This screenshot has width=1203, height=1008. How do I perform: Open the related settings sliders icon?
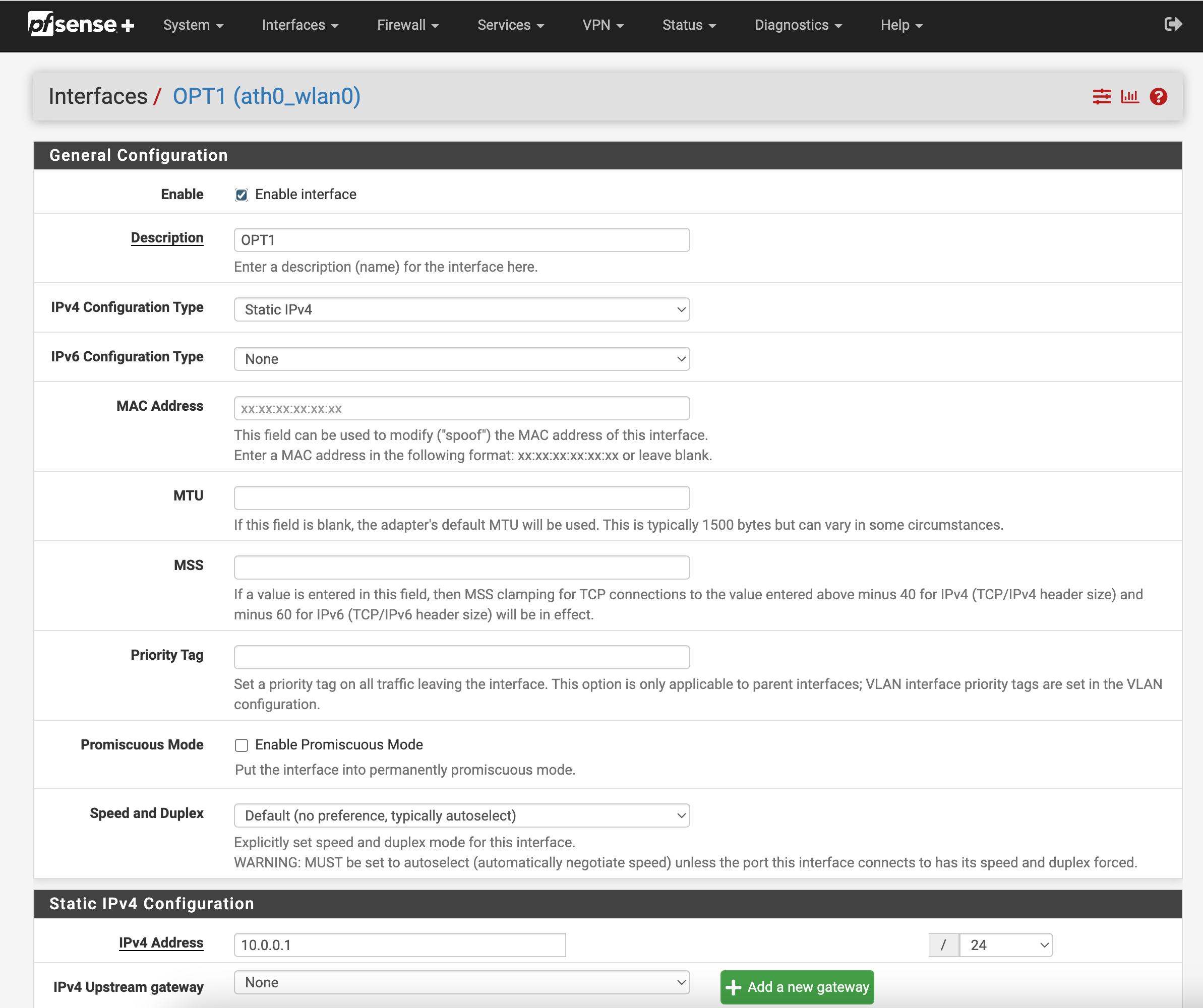point(1101,96)
